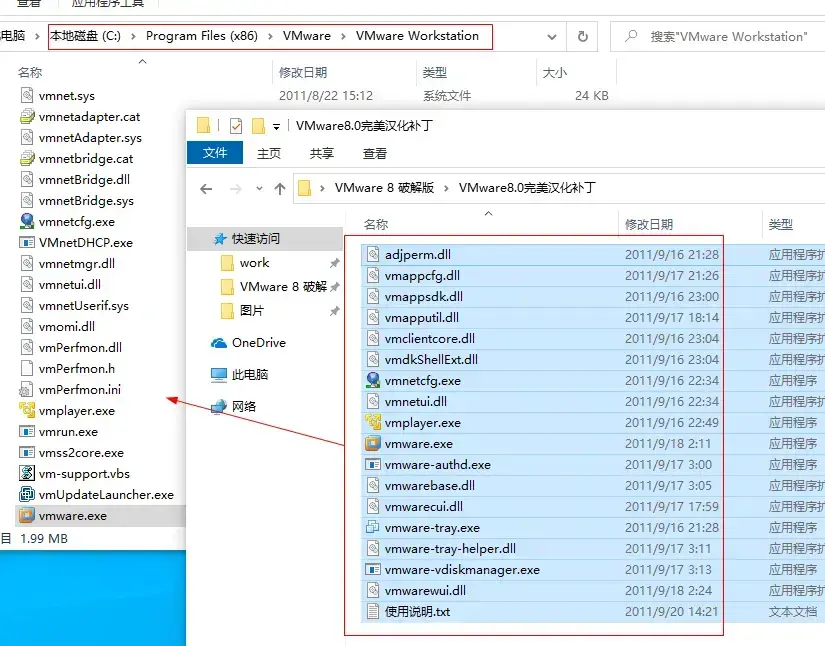Expand chevron after VMware in back window path
825x646 pixels.
[344, 36]
